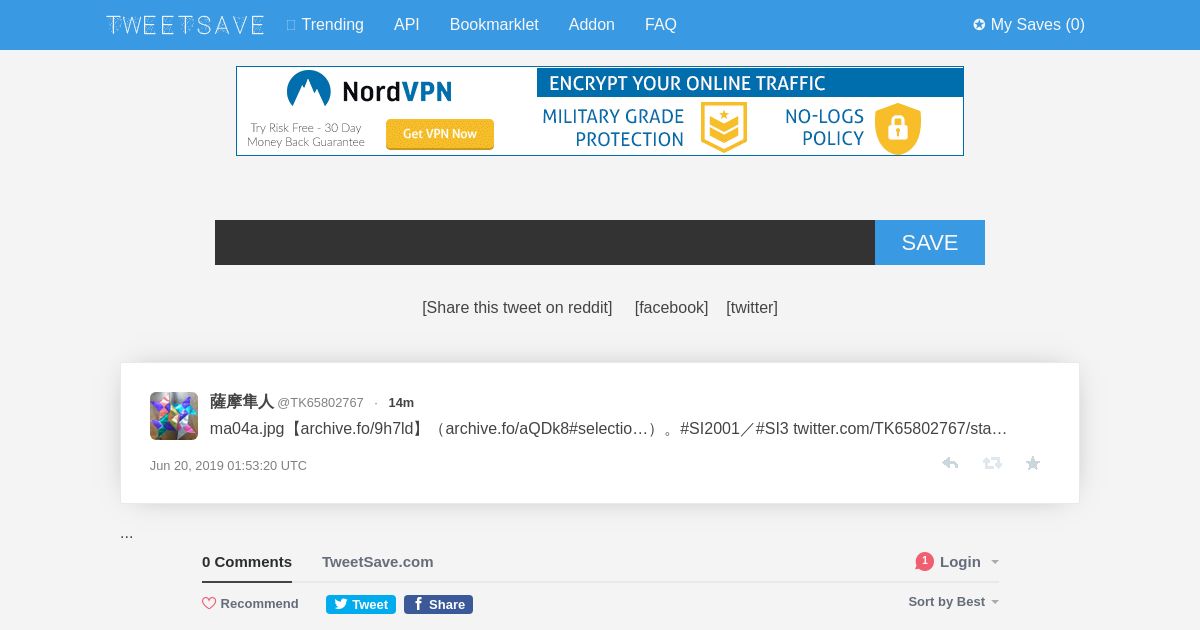Image resolution: width=1200 pixels, height=630 pixels.
Task: Click the #SI2001 hashtag
Action: click(x=710, y=429)
